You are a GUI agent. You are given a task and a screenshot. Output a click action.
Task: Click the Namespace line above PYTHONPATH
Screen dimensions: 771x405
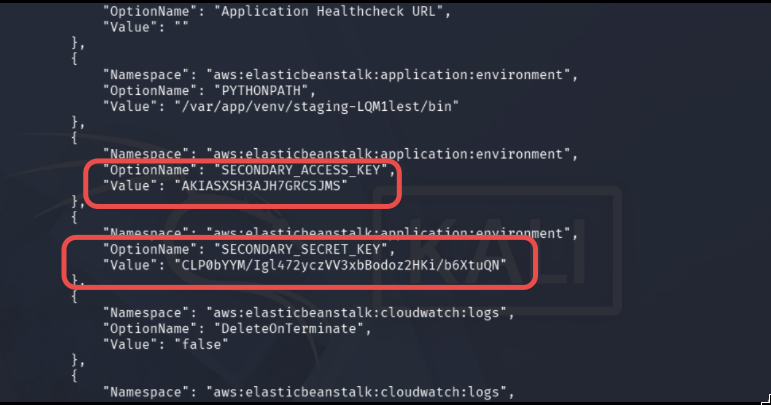point(340,75)
